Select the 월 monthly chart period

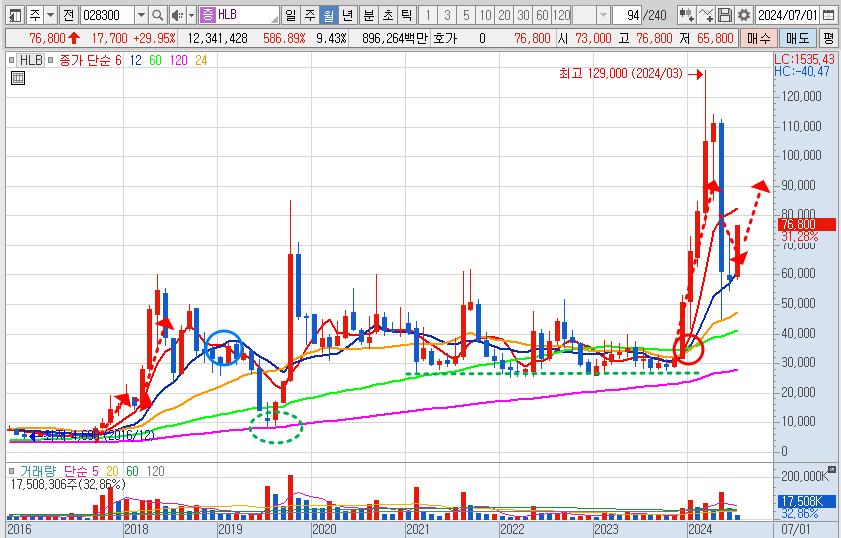click(x=328, y=15)
